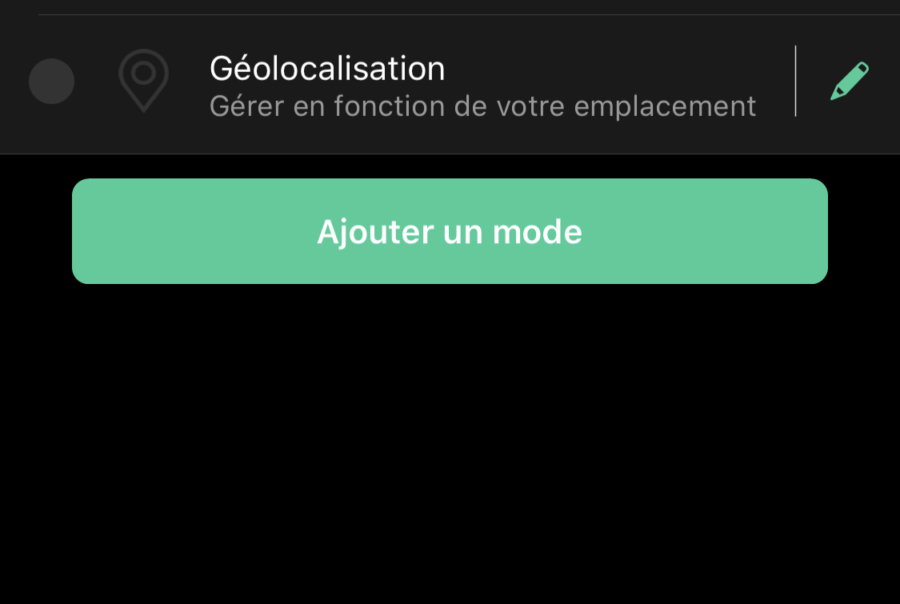Select the word 'emplacement' in the description
The image size is (900, 604).
pyautogui.click(x=665, y=107)
